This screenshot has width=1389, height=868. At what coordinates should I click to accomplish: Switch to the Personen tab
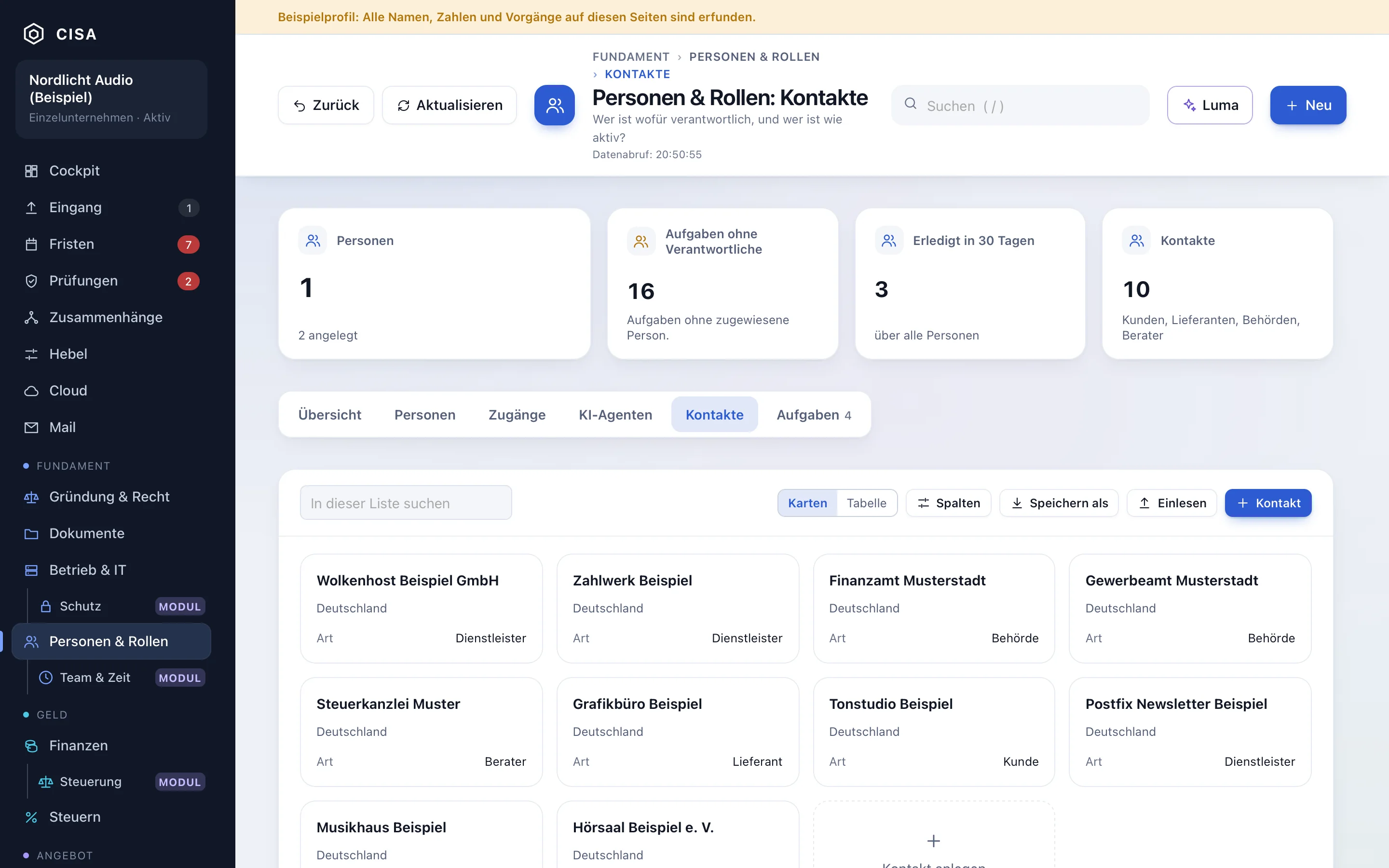click(x=425, y=415)
